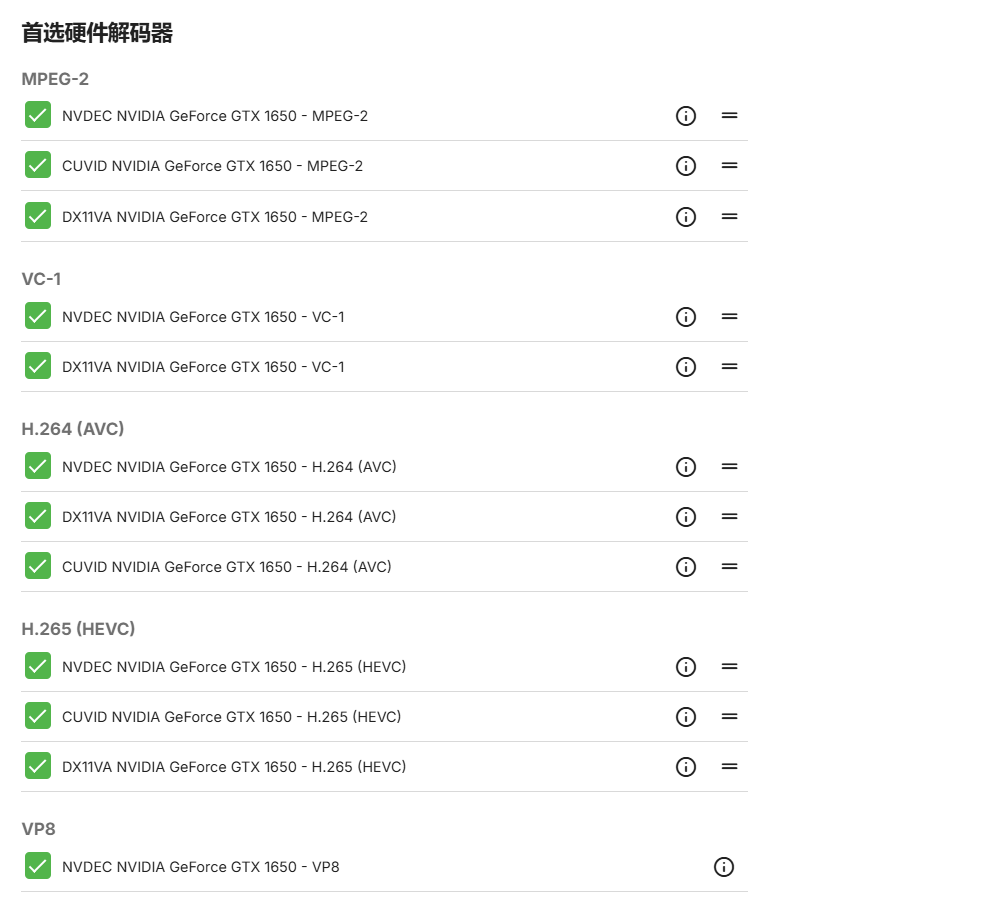Click info icon for CUVID MPEG-2
The width and height of the screenshot is (981, 898).
[686, 166]
